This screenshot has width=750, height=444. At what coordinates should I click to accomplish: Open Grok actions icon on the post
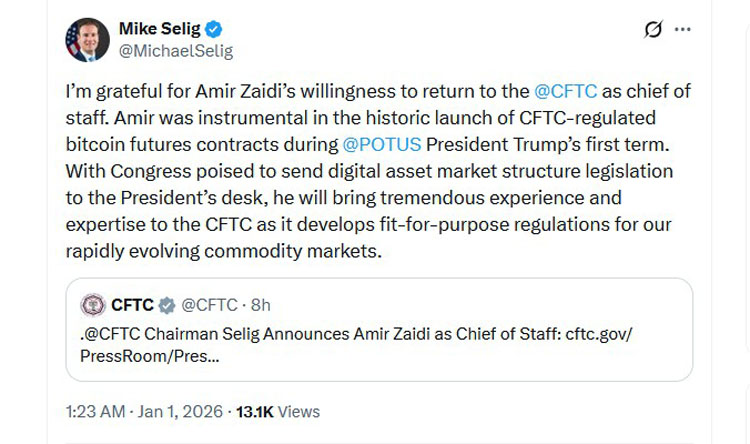pos(653,30)
